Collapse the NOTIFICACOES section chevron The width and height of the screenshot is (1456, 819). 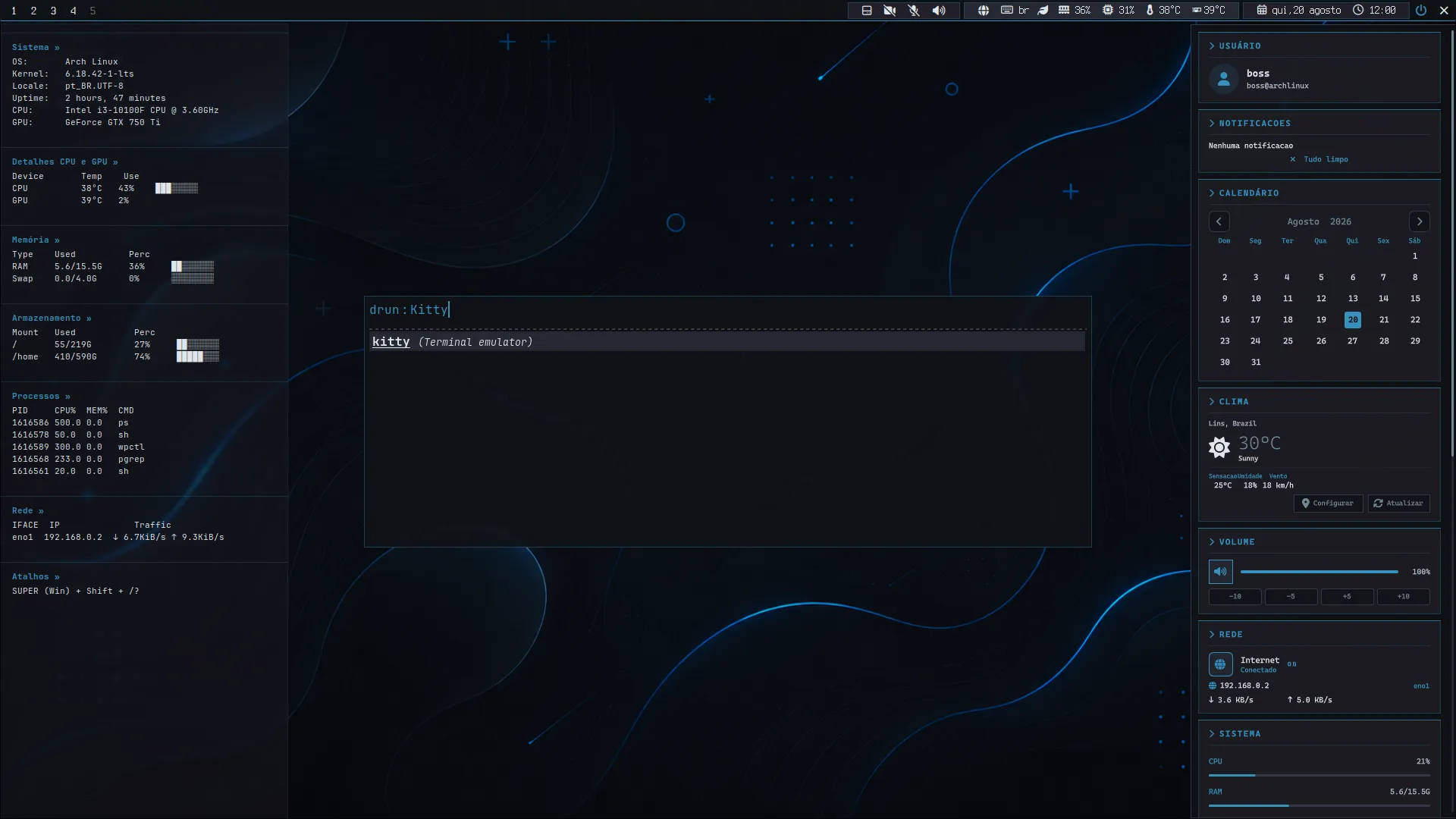[1212, 124]
